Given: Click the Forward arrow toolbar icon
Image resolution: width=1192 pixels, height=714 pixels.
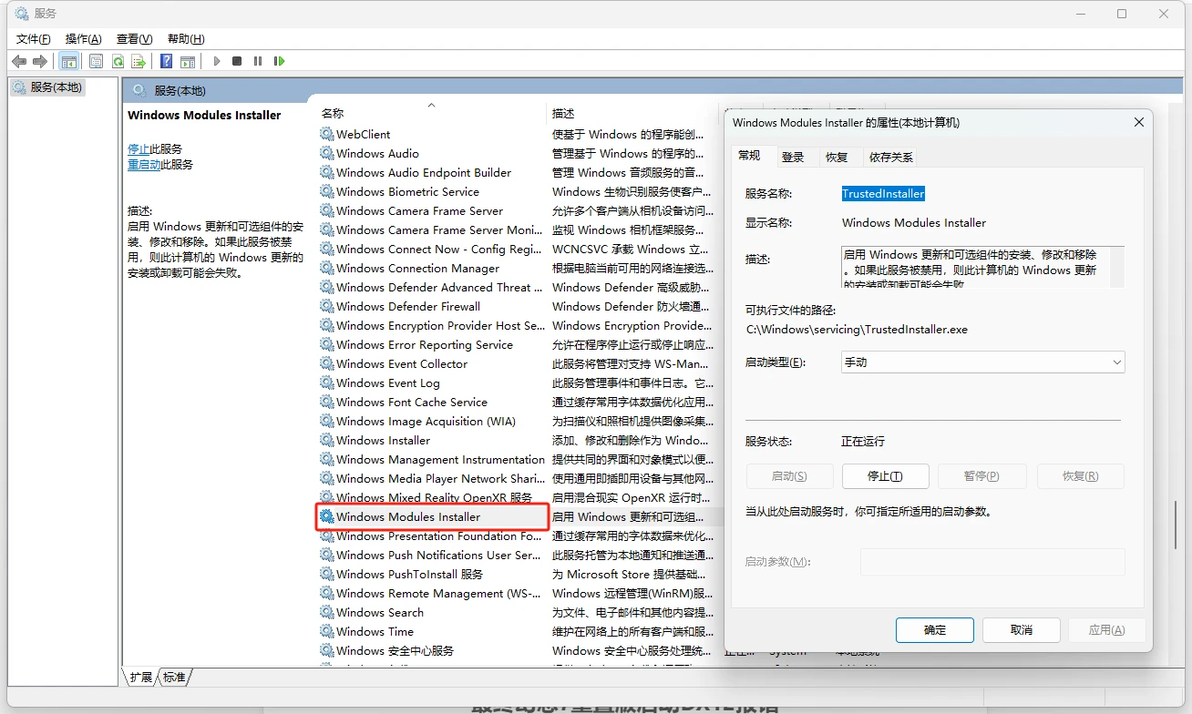Looking at the screenshot, I should pos(40,61).
